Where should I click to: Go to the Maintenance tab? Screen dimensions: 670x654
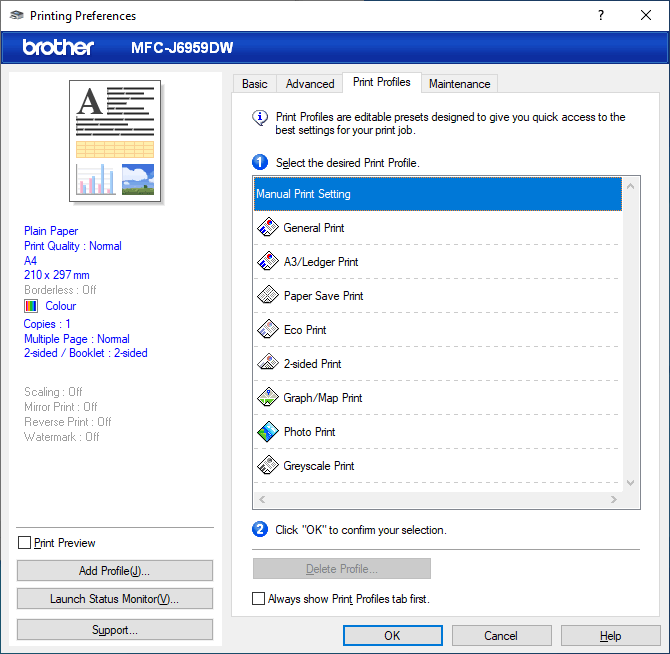tap(459, 84)
